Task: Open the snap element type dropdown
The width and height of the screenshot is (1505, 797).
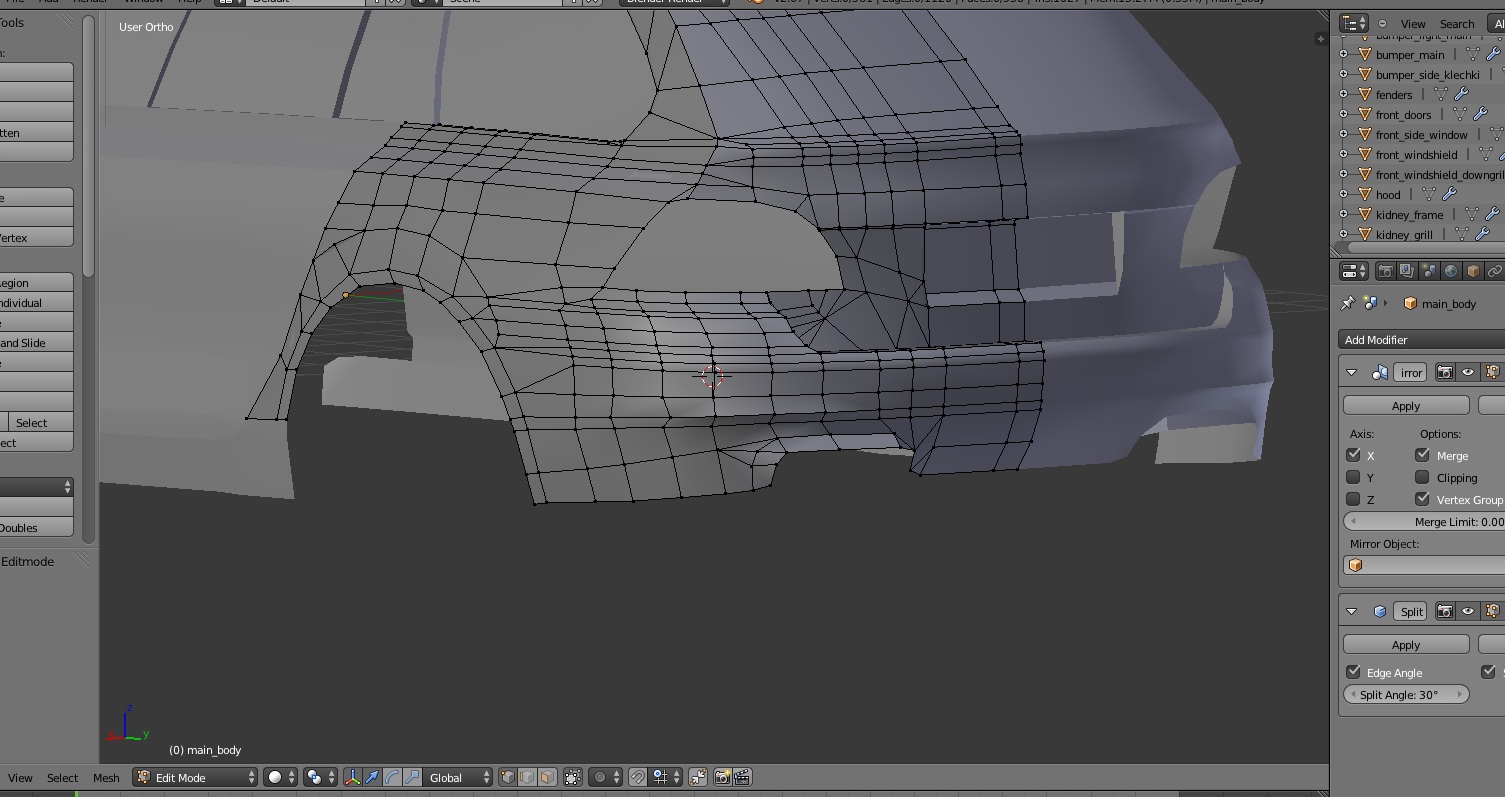Action: (x=666, y=777)
